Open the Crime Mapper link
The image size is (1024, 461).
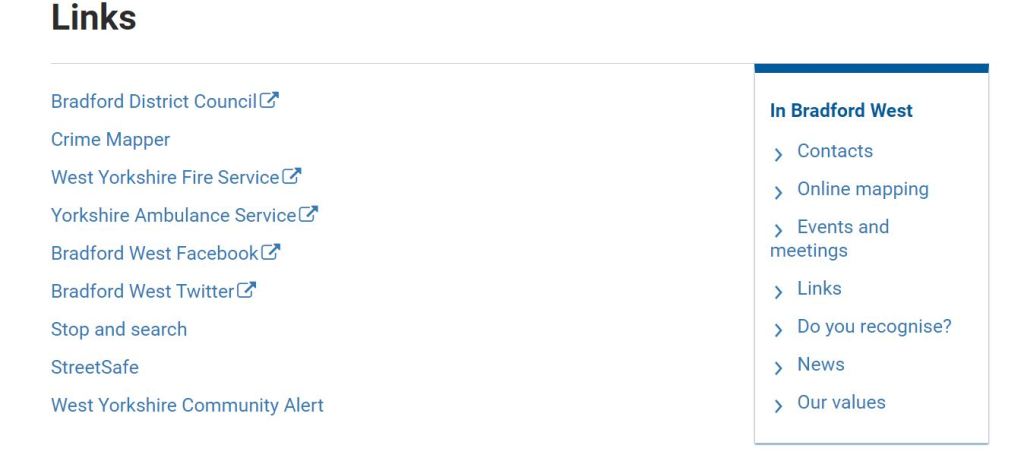point(110,139)
